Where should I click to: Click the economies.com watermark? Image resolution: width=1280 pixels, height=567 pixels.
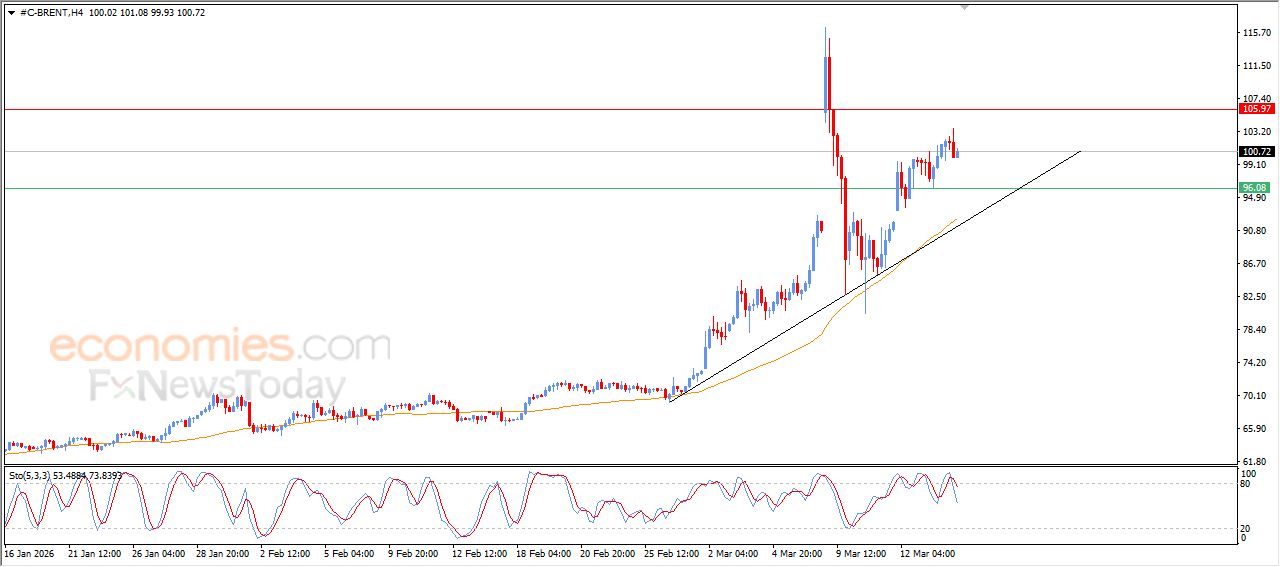click(220, 347)
